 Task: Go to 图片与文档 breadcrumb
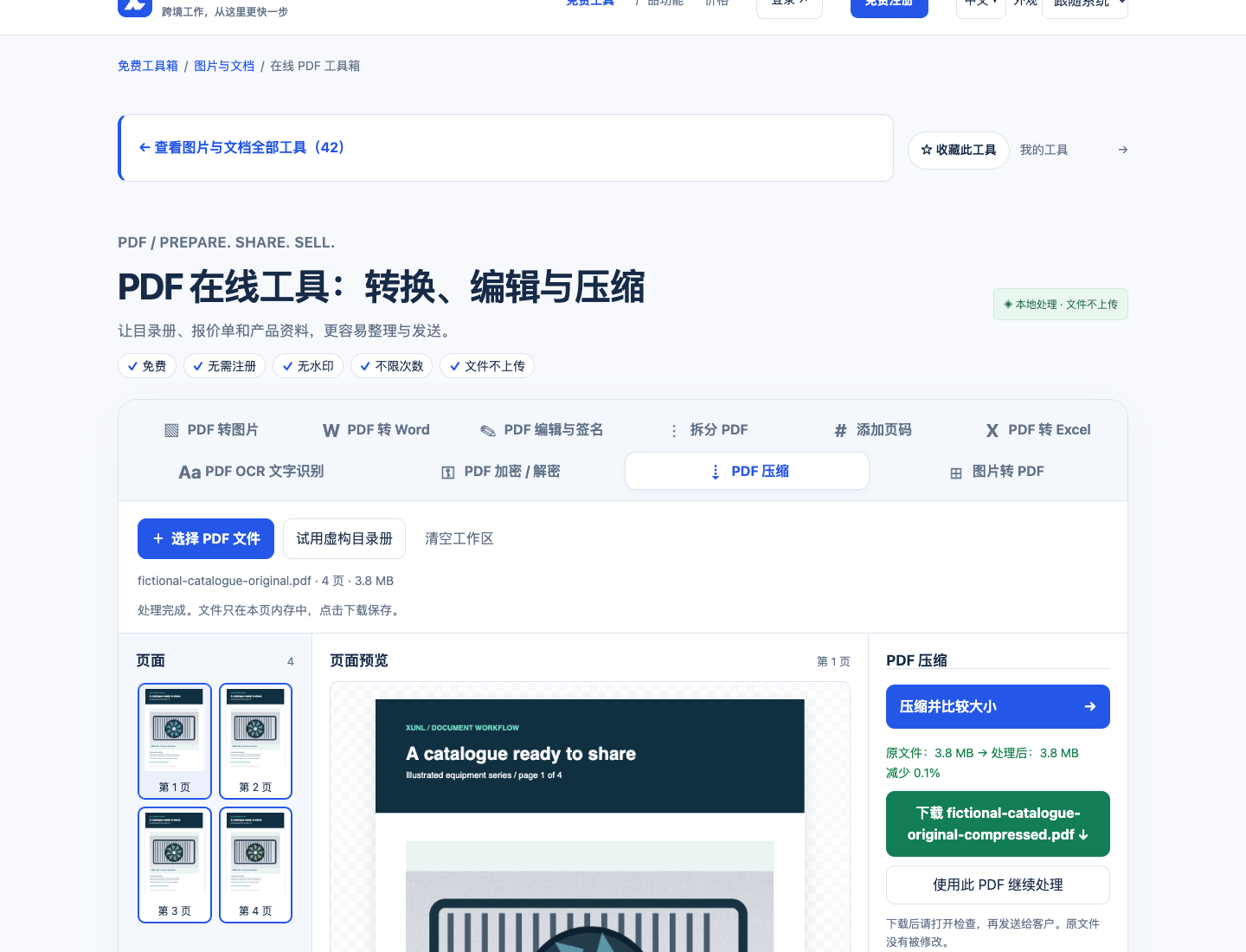point(224,66)
